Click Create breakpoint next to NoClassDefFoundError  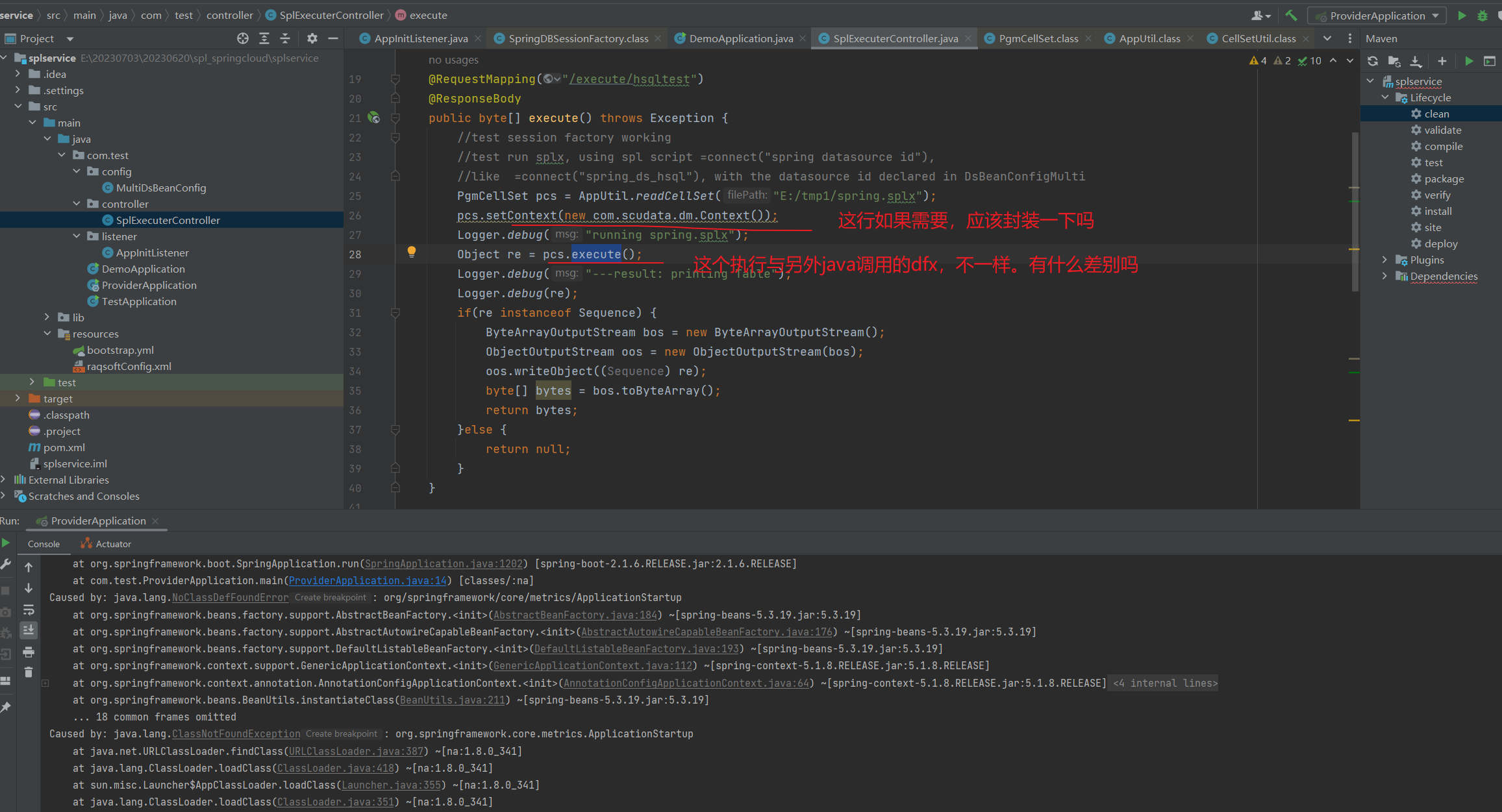(x=330, y=598)
